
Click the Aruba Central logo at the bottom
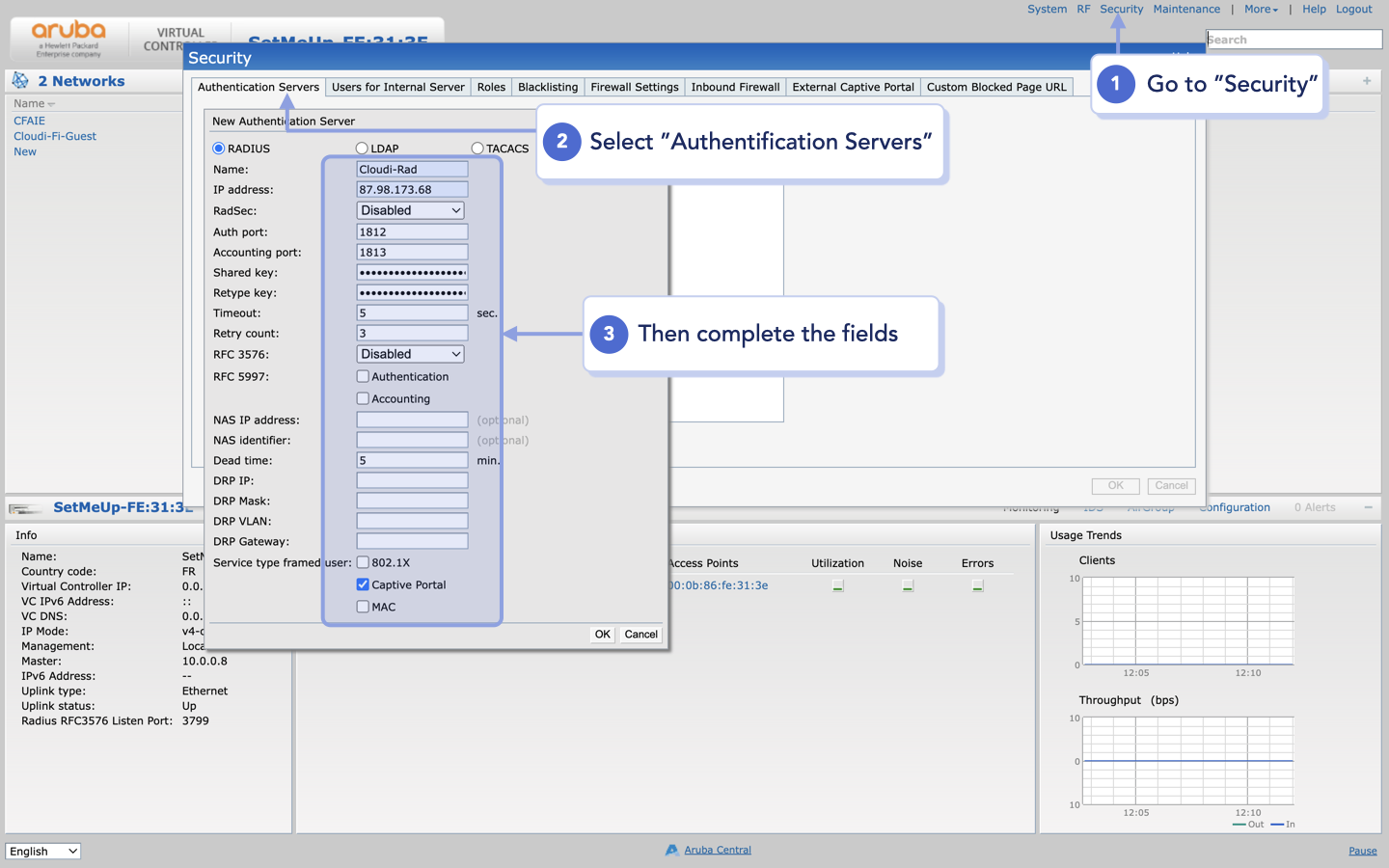tap(670, 850)
